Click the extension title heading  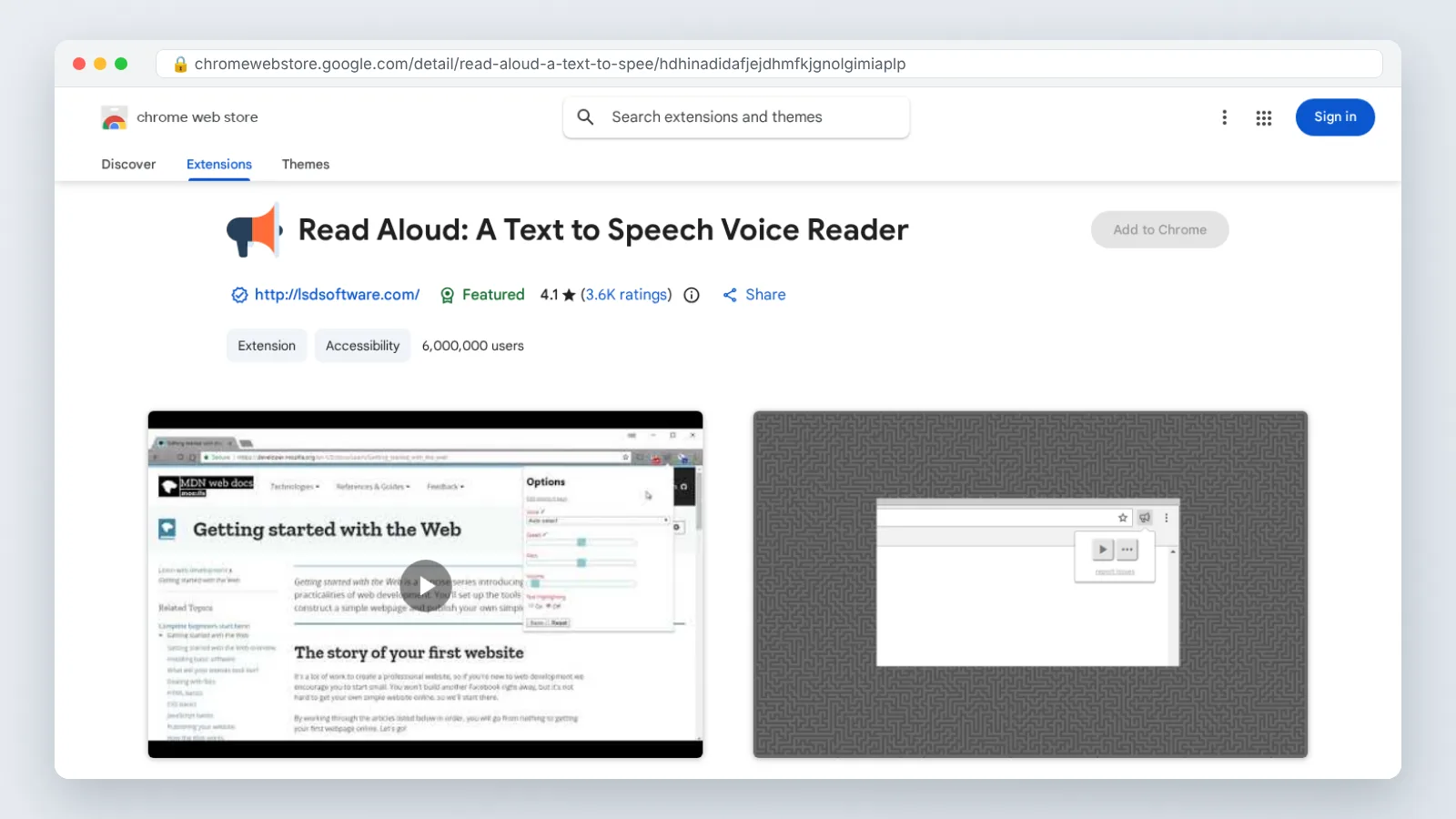pyautogui.click(x=603, y=230)
